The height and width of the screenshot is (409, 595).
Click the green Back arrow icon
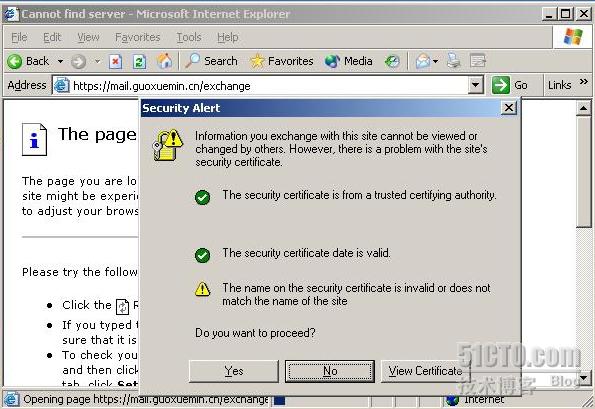15,61
